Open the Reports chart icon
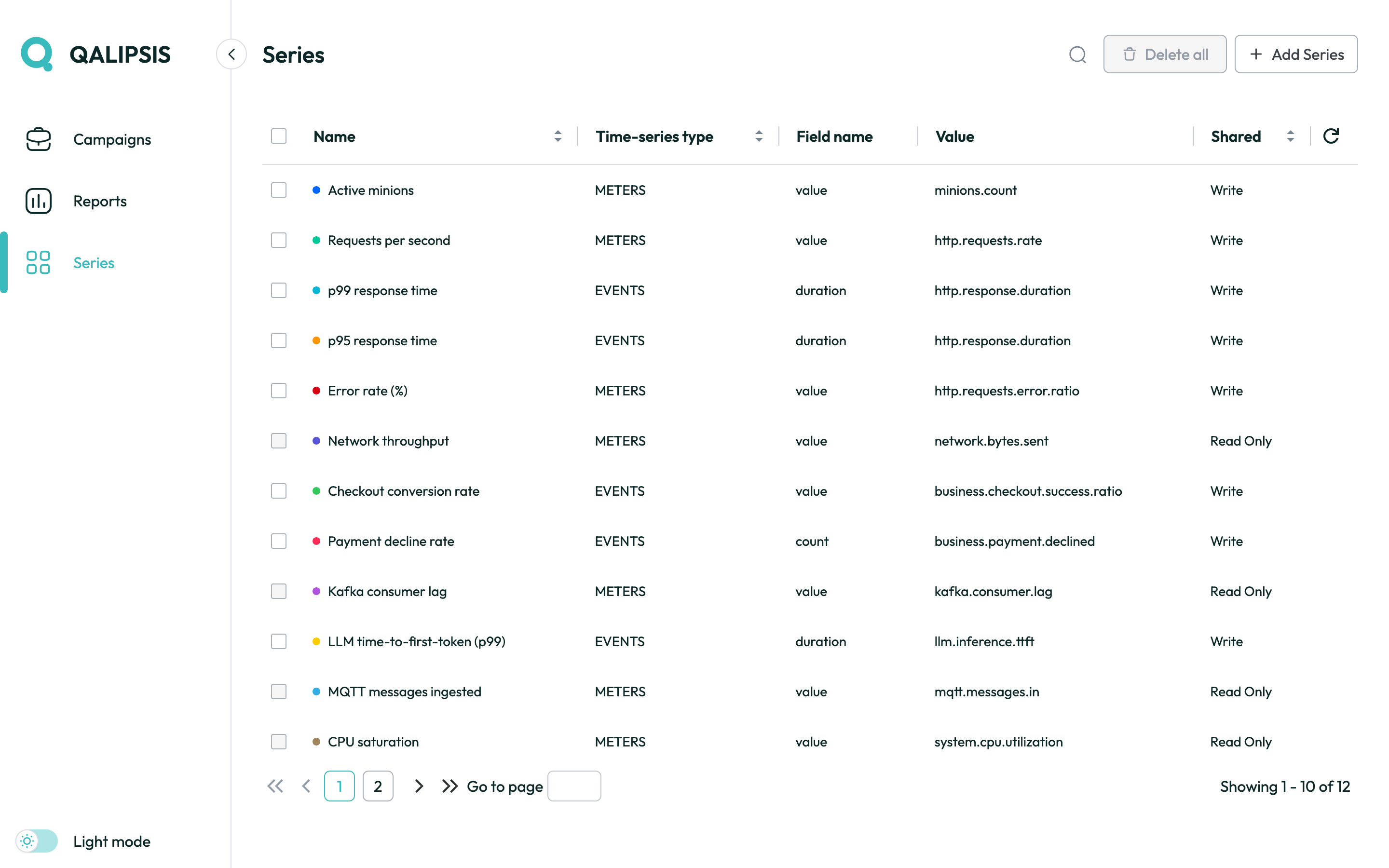The image size is (1389, 868). 39,201
